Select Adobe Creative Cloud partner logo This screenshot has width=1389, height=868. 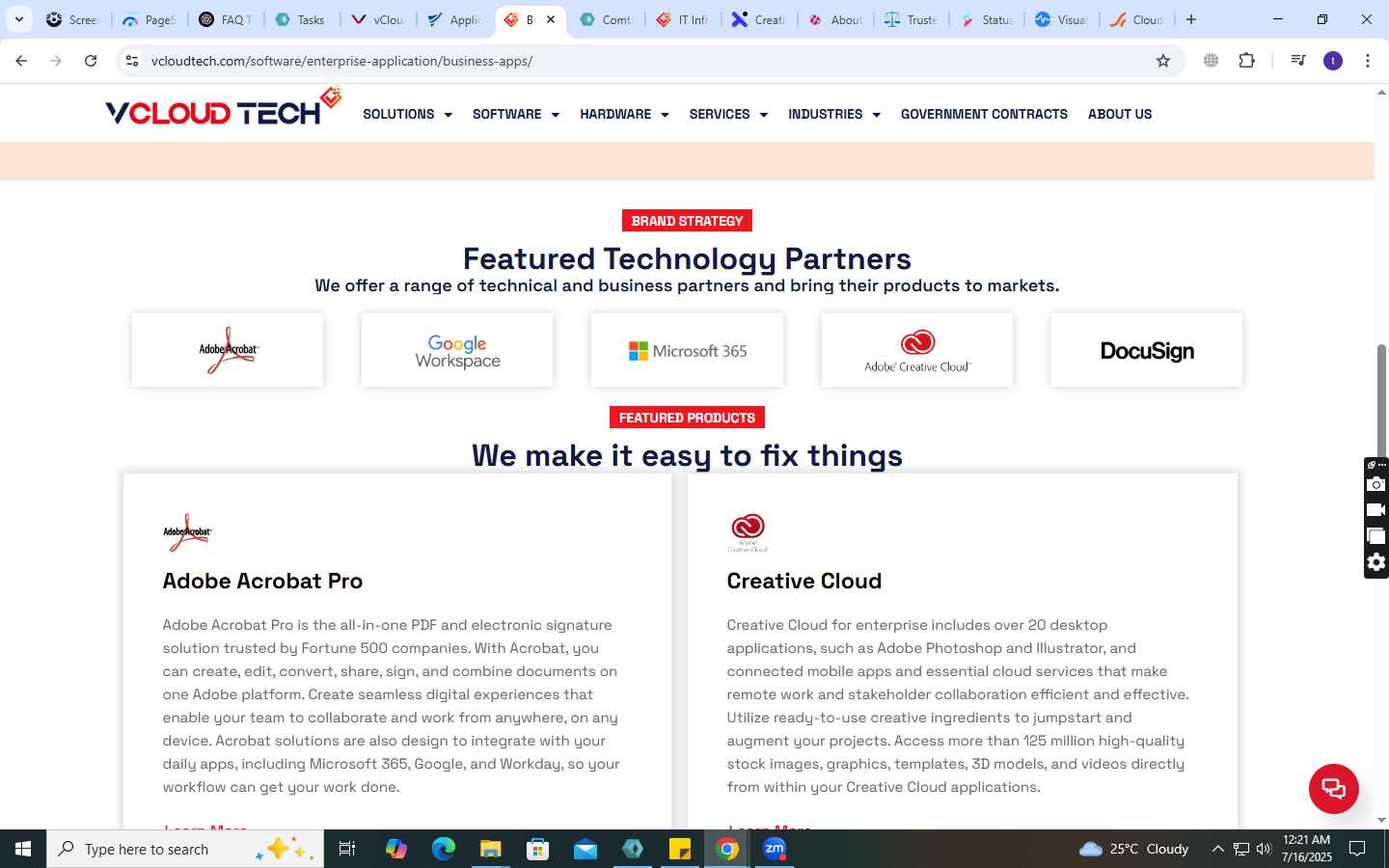pyautogui.click(x=917, y=350)
